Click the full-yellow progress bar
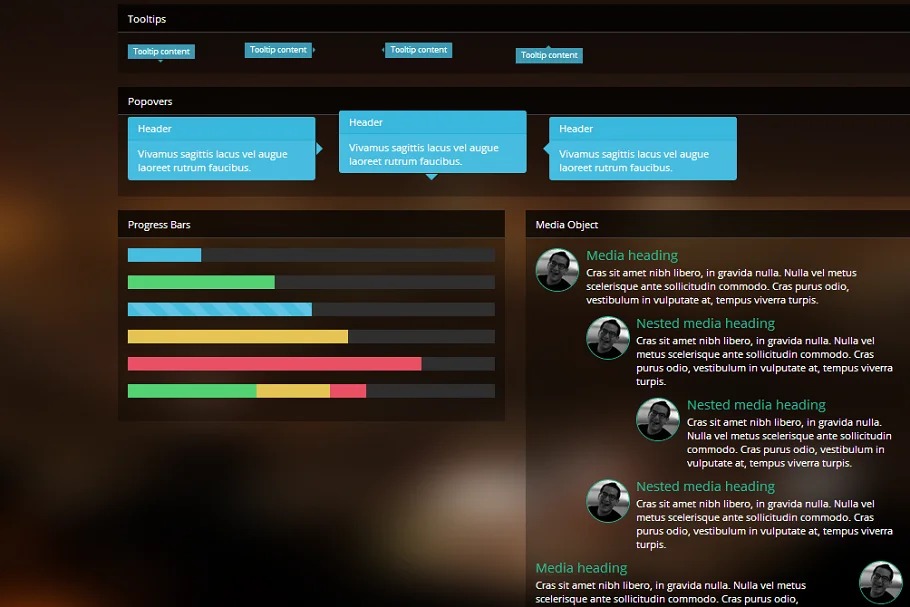This screenshot has width=910, height=607. tap(237, 336)
